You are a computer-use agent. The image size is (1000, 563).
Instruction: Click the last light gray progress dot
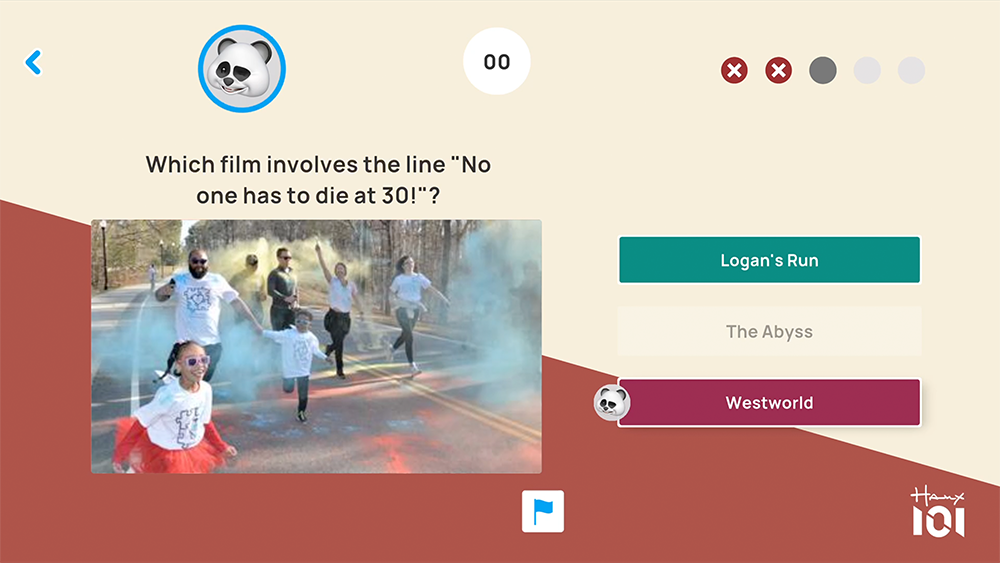tap(911, 70)
